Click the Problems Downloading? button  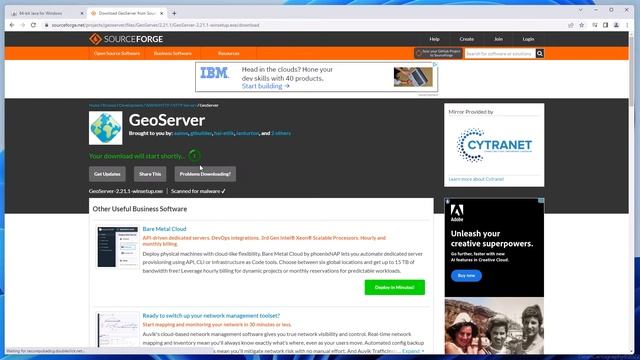[x=205, y=174]
